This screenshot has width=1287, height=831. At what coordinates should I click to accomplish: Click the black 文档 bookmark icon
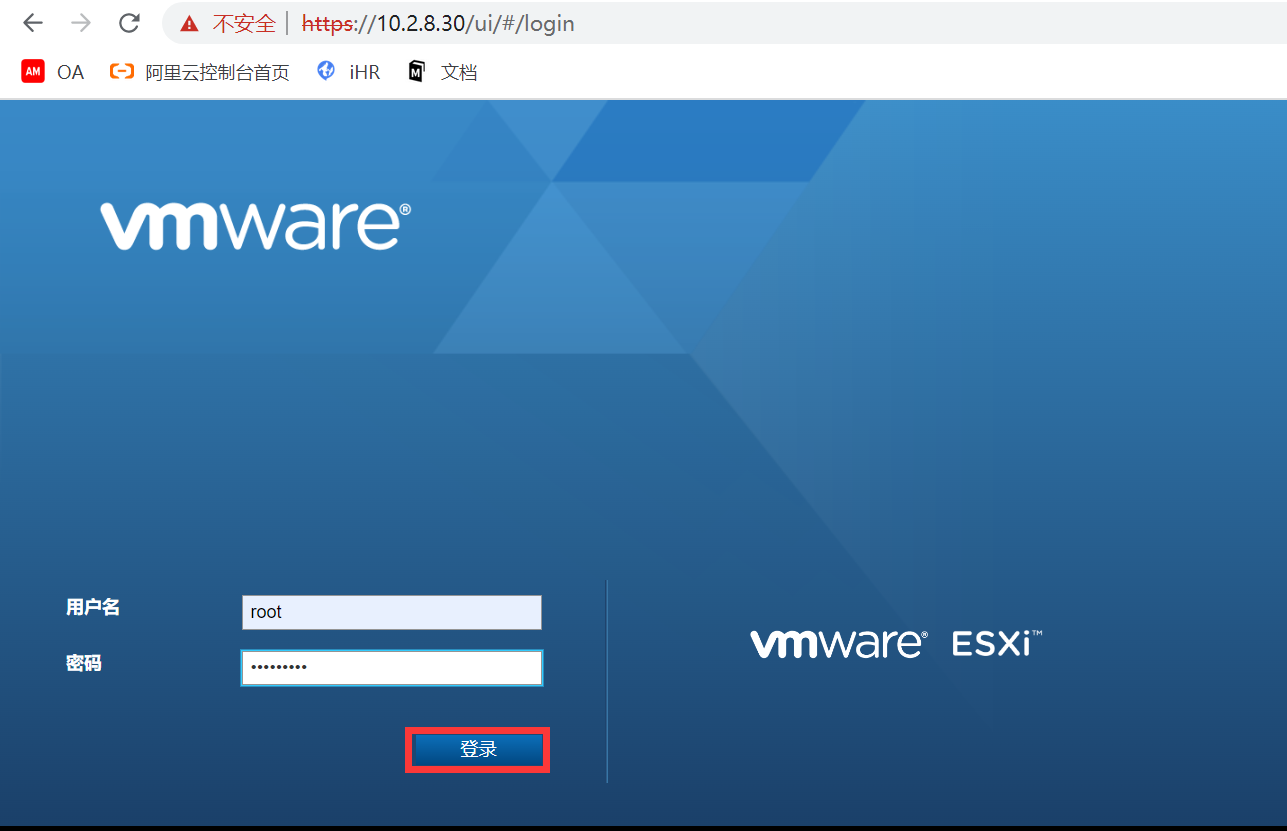tap(417, 72)
